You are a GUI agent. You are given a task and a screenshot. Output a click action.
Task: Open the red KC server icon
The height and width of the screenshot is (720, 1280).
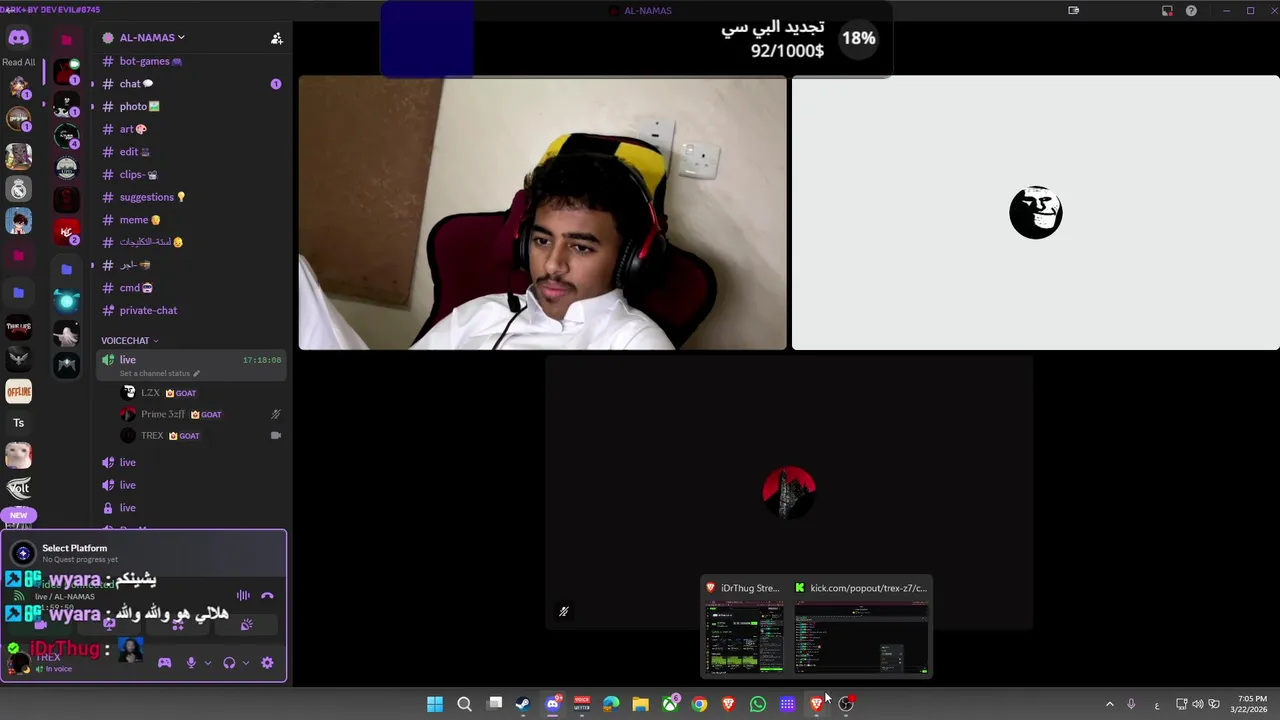[66, 231]
